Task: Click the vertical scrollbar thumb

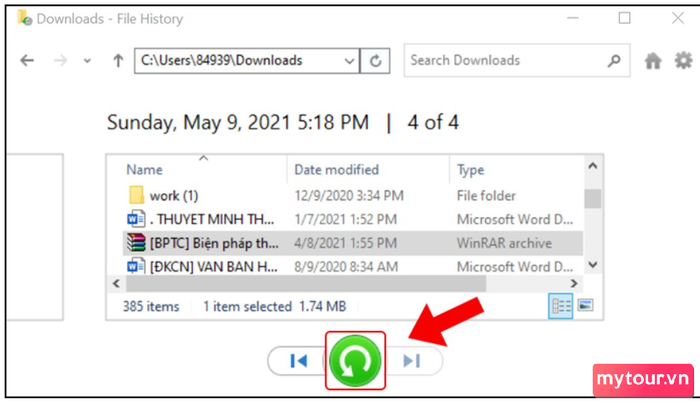Action: point(593,199)
